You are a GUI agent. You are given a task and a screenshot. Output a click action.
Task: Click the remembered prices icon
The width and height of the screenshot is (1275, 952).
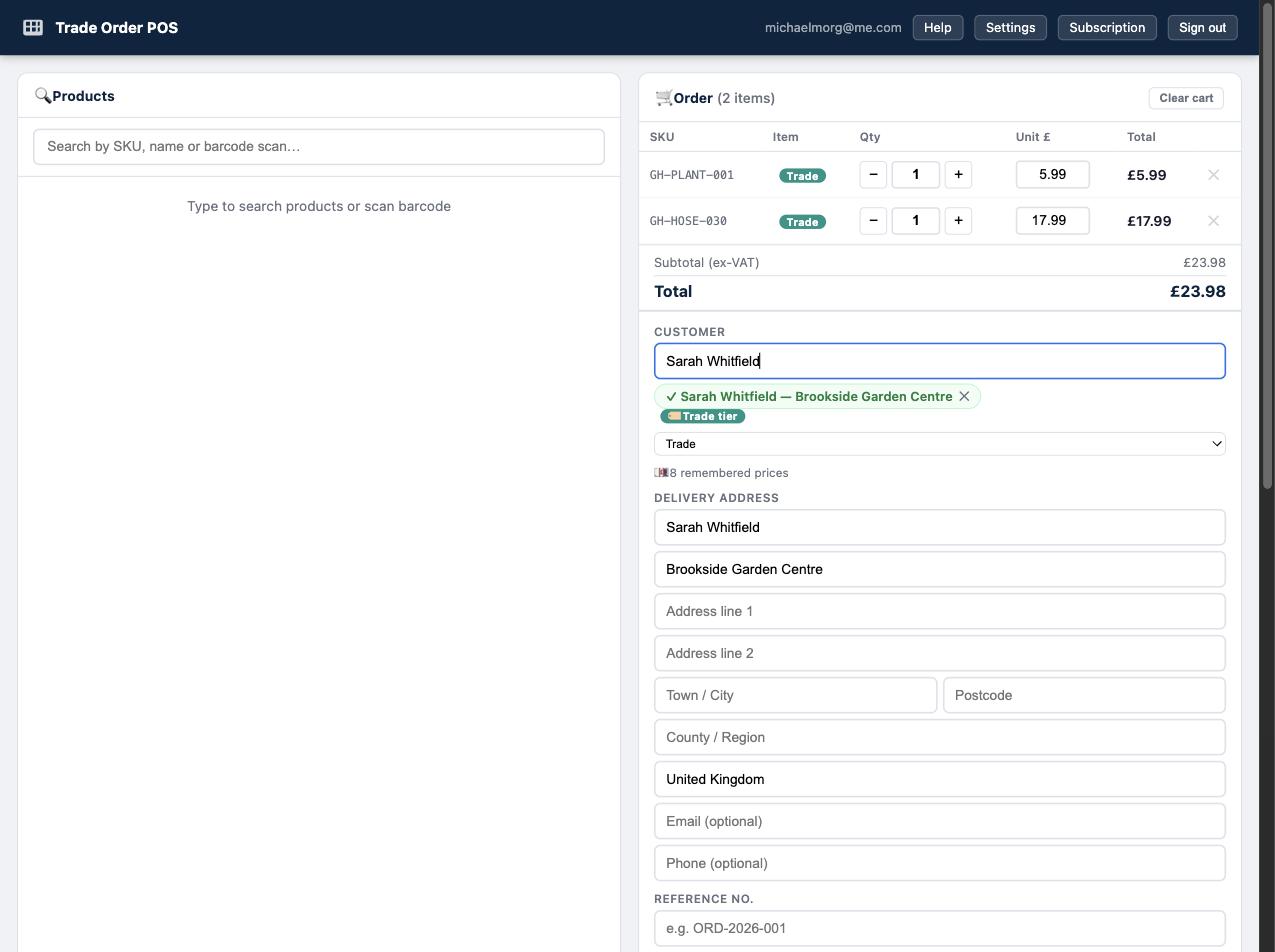point(661,473)
